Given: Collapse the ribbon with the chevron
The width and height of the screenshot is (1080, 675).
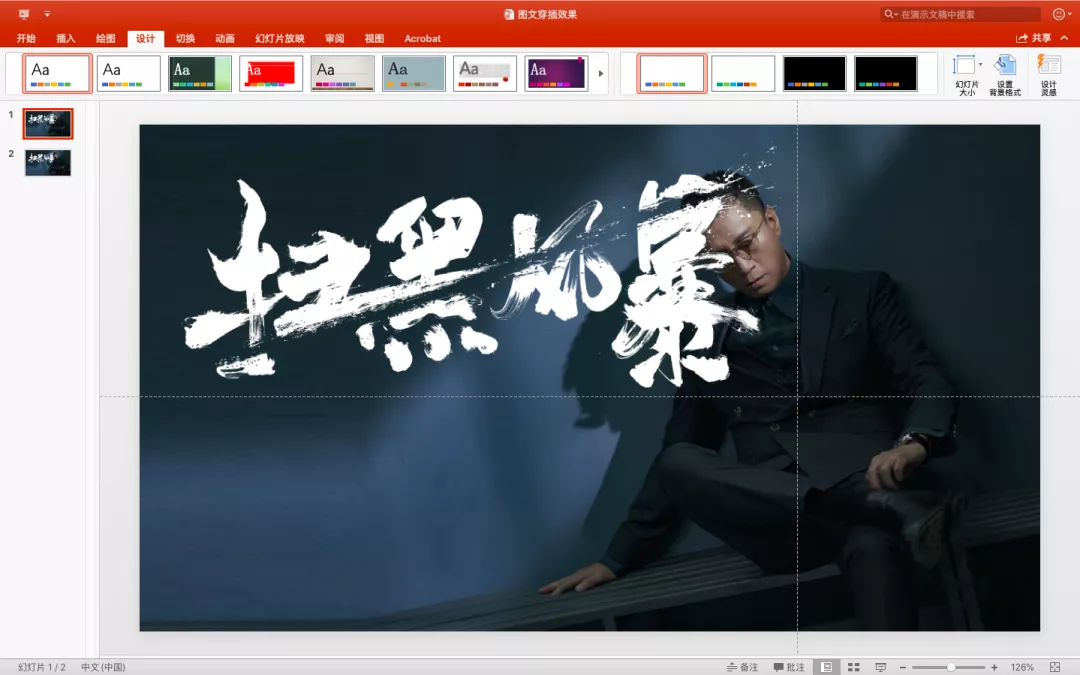Looking at the screenshot, I should point(1065,39).
